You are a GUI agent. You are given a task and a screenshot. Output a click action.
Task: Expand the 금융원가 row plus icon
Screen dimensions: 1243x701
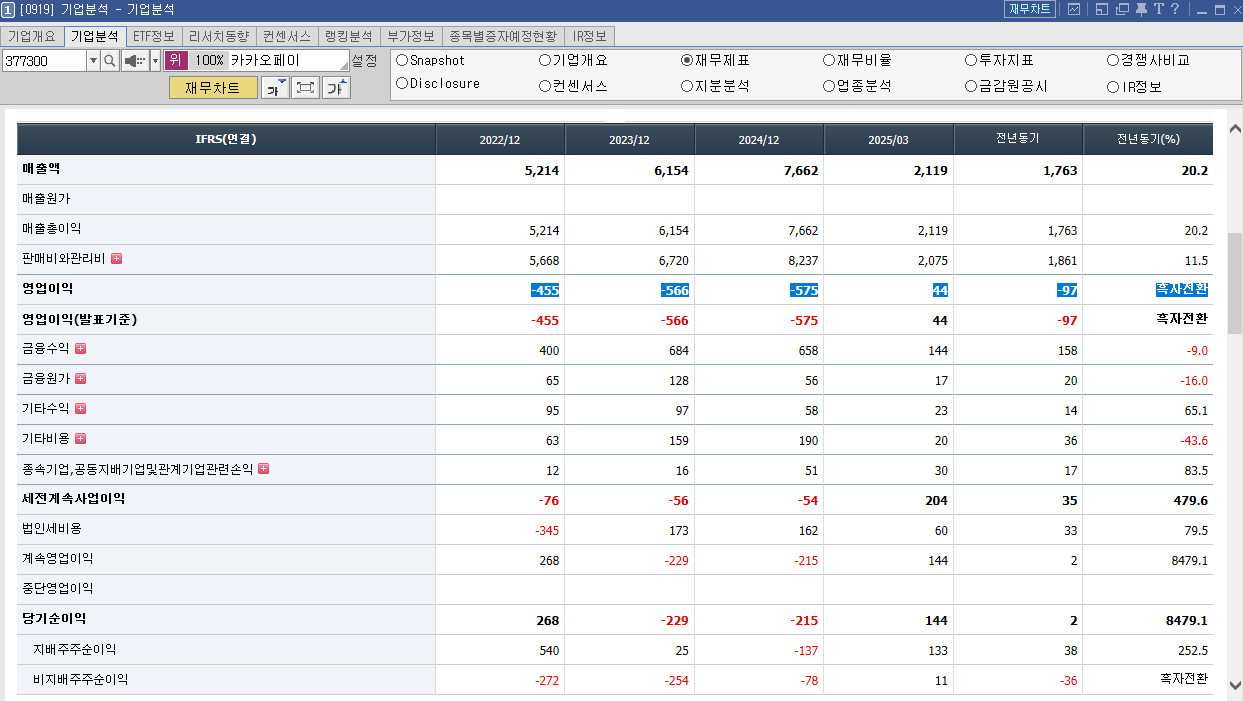[x=81, y=379]
